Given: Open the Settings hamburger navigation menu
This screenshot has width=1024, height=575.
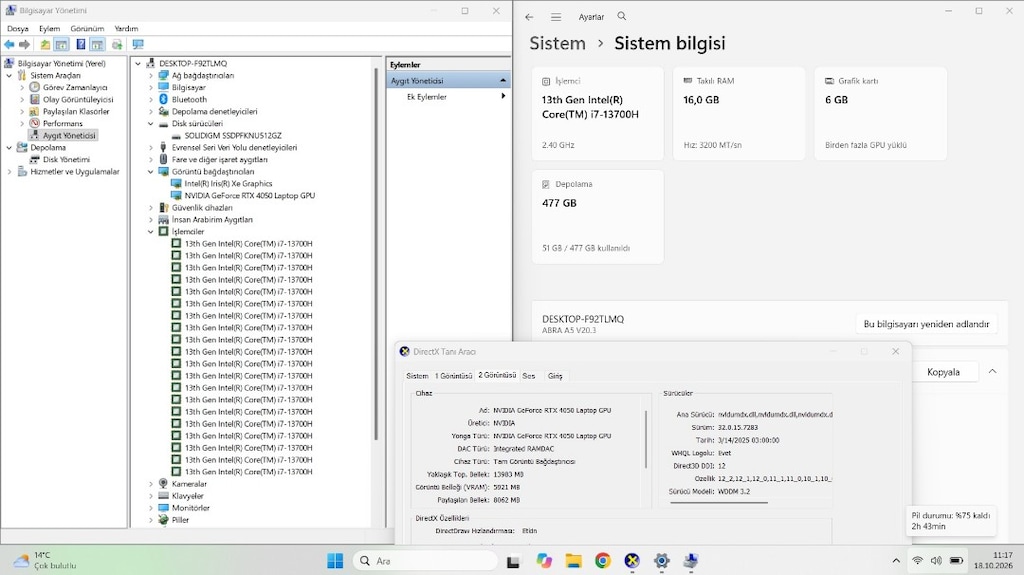Looking at the screenshot, I should 556,17.
